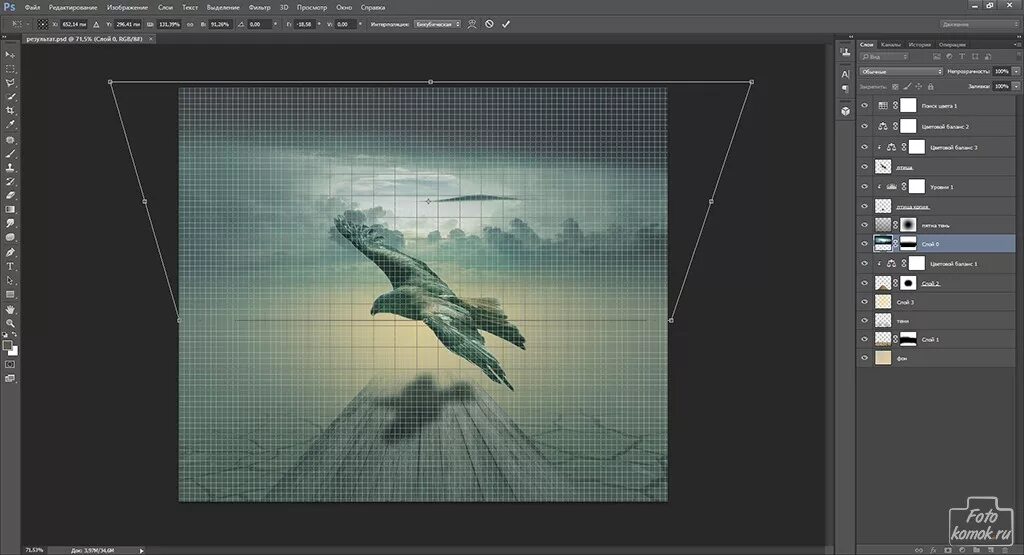Click lock all padlock icon

pyautogui.click(x=931, y=86)
